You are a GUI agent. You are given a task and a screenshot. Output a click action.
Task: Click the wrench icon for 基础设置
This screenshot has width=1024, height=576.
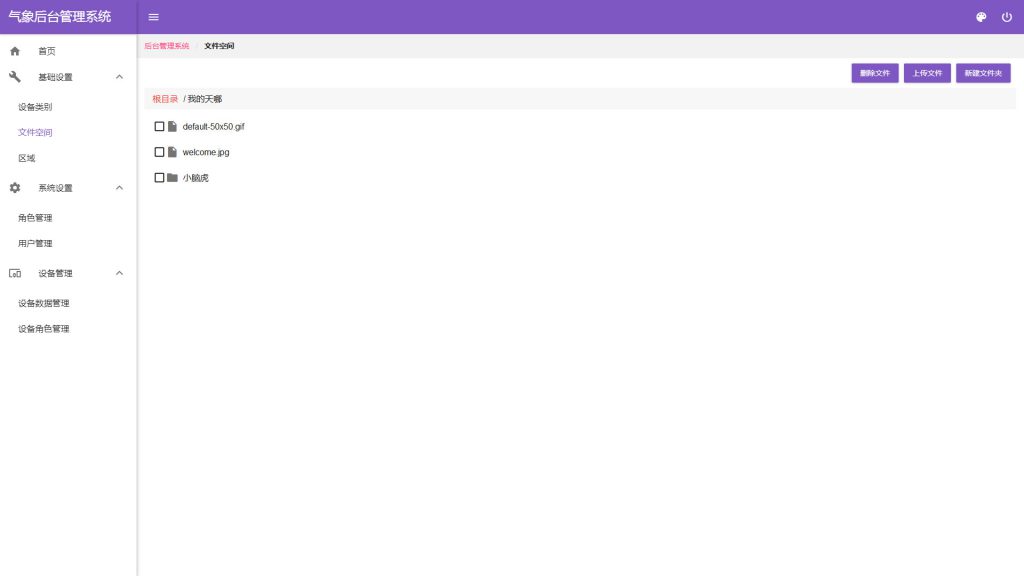pos(15,77)
